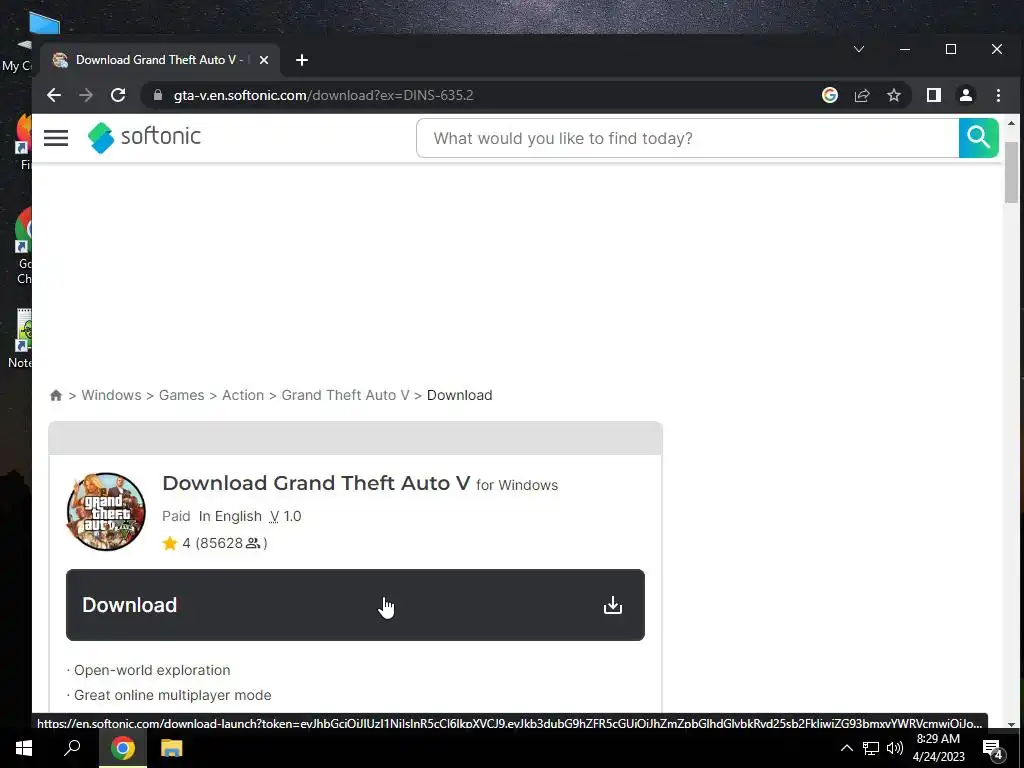
Task: Click the Download Grand Theft Auto V tab
Action: [161, 60]
